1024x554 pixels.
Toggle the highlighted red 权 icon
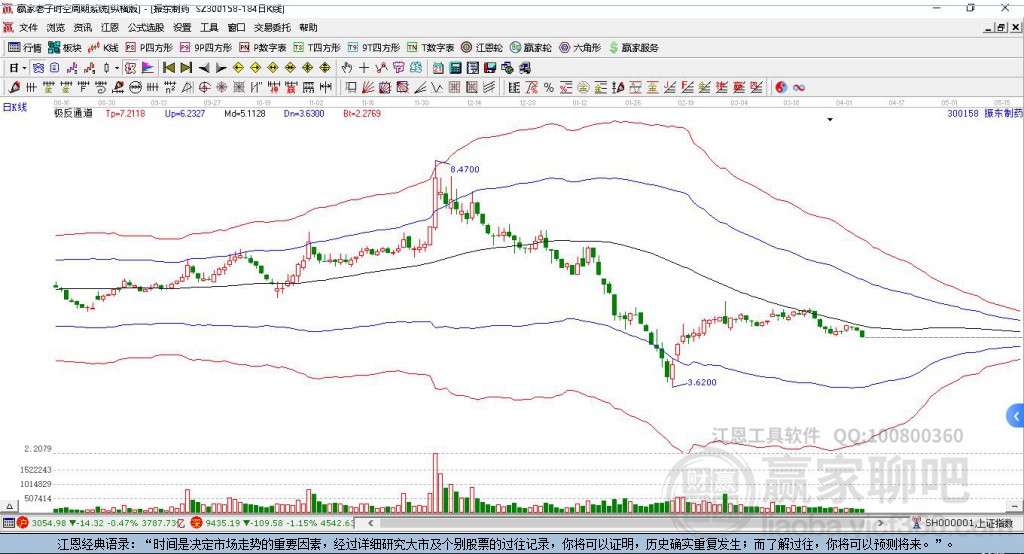pyautogui.click(x=131, y=68)
